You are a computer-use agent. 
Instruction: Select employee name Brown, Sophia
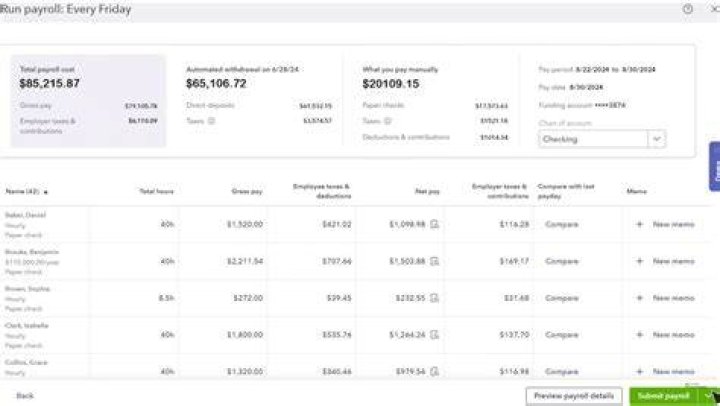point(27,288)
